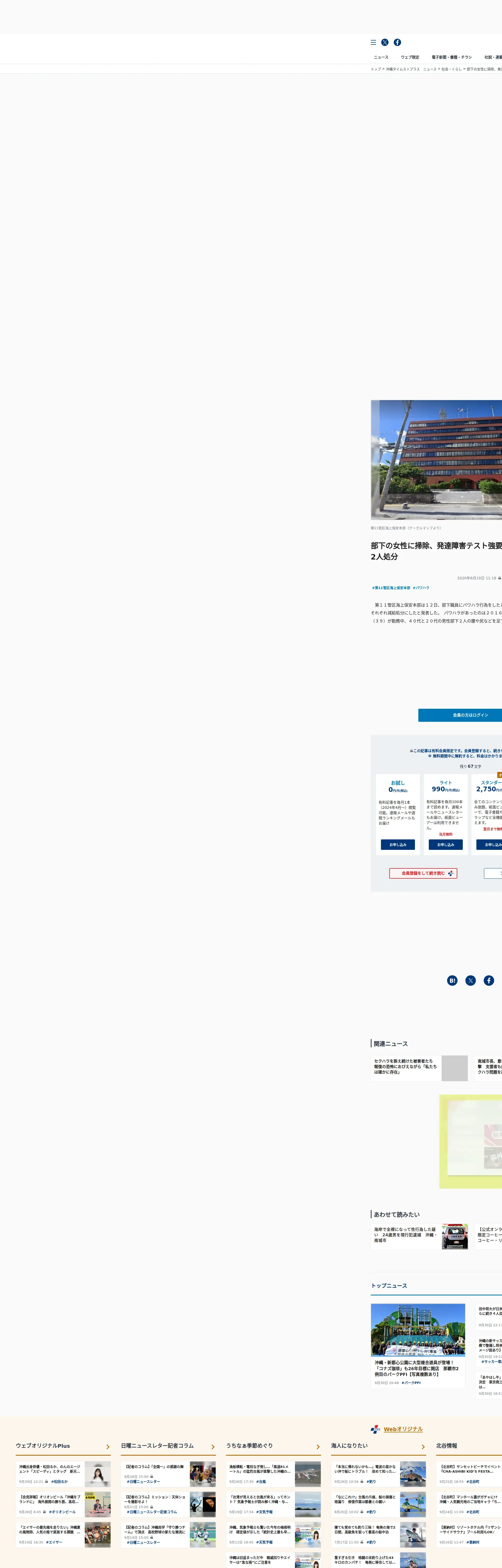This screenshot has width=502, height=1568.
Task: Click the Facebook icon in header
Action: pos(397,43)
